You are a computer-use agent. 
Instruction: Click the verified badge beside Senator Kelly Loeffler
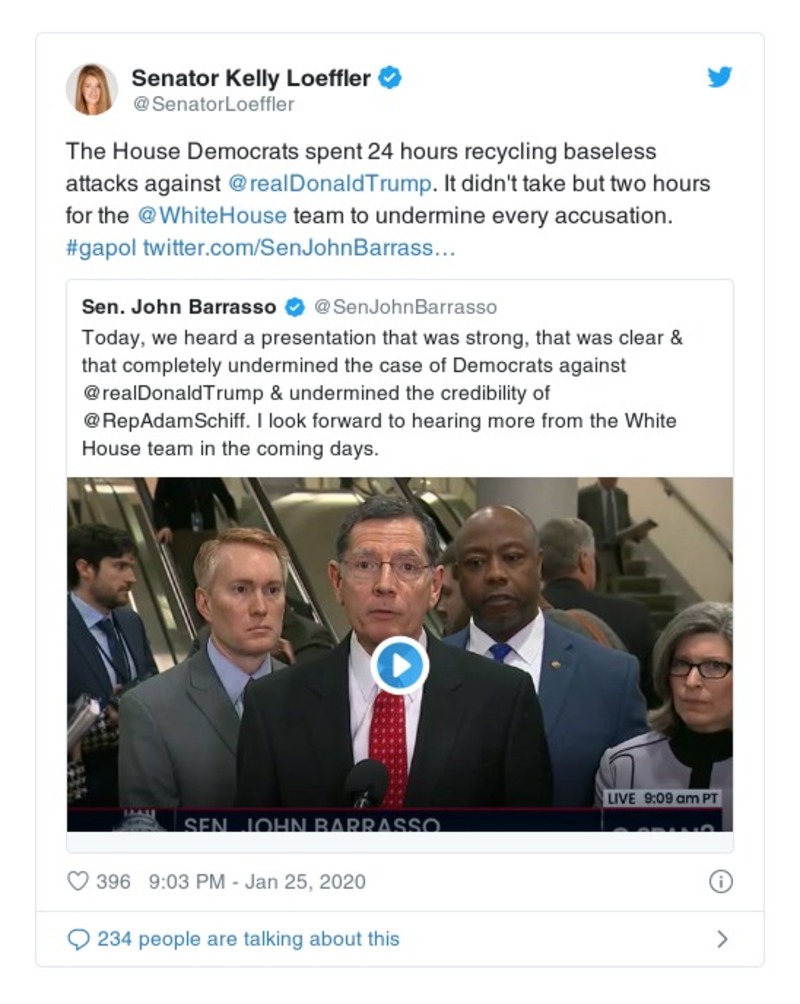pos(390,78)
